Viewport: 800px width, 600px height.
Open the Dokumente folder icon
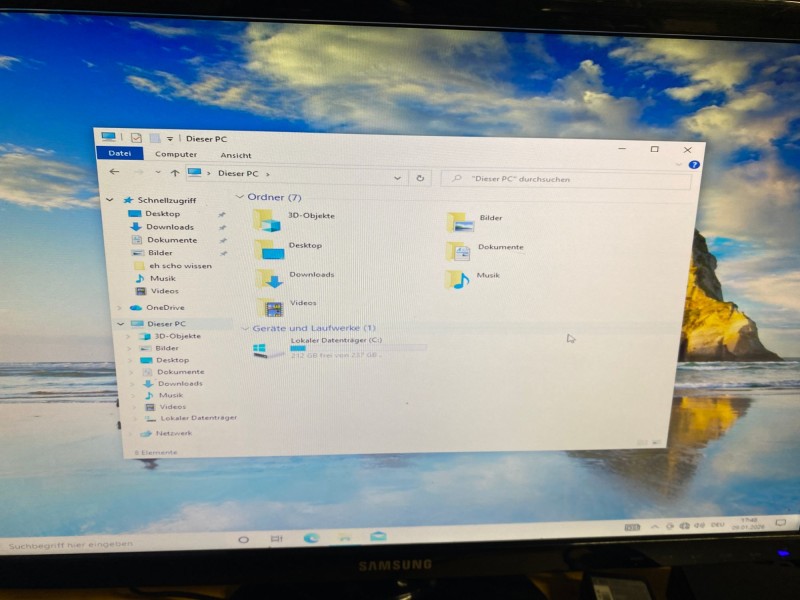pyautogui.click(x=458, y=250)
